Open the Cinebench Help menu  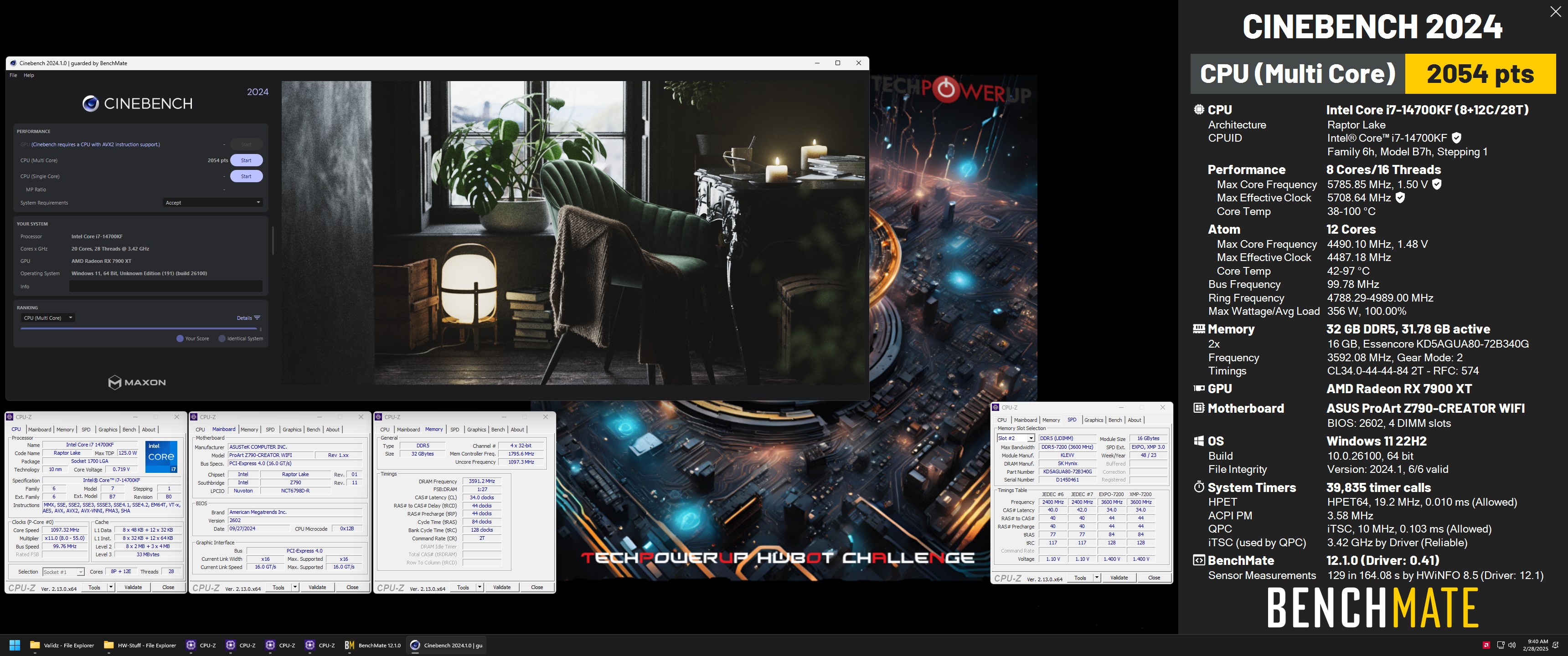pos(29,76)
